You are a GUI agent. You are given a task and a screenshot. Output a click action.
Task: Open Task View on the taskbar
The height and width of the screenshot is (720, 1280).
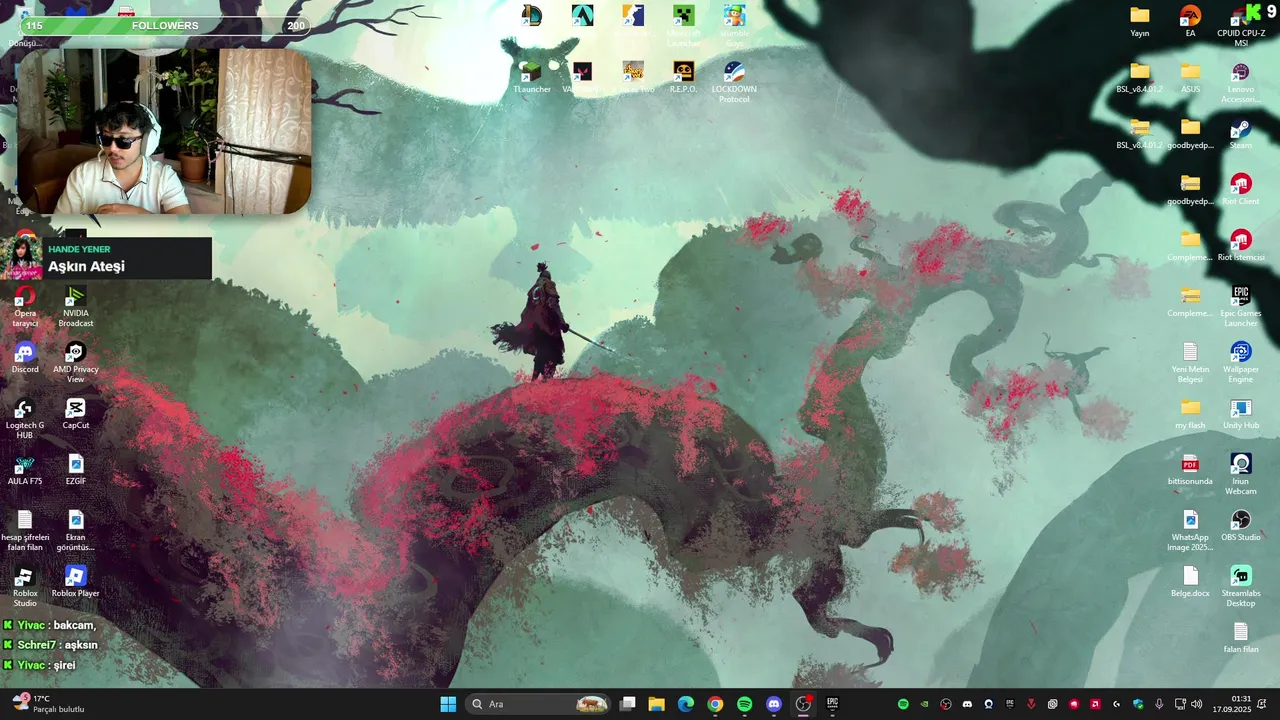627,704
